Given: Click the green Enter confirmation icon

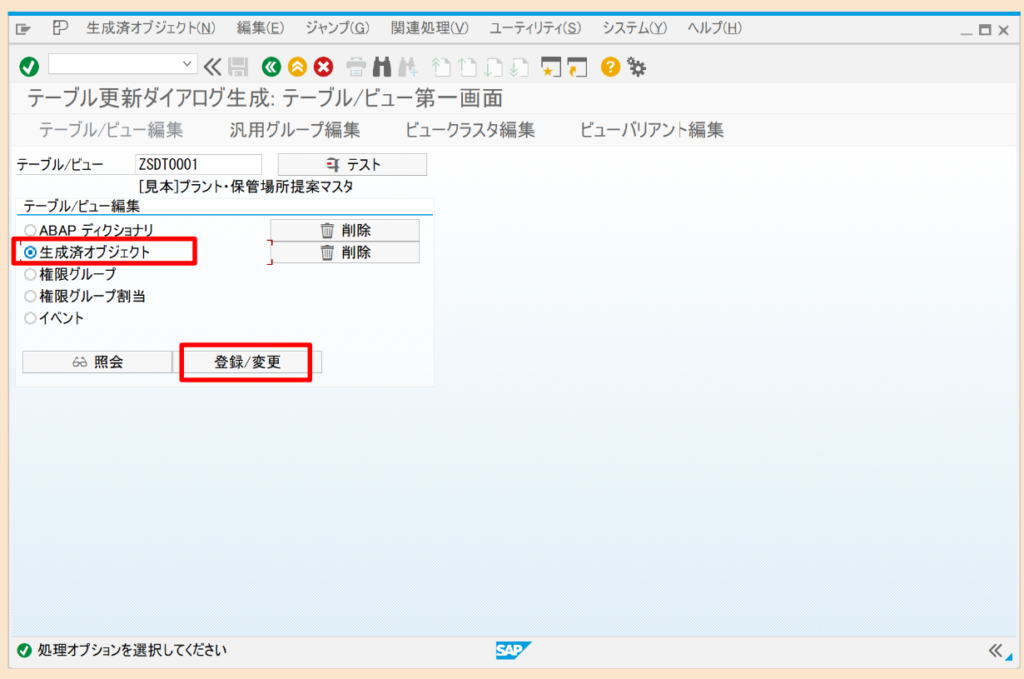Looking at the screenshot, I should [x=27, y=68].
